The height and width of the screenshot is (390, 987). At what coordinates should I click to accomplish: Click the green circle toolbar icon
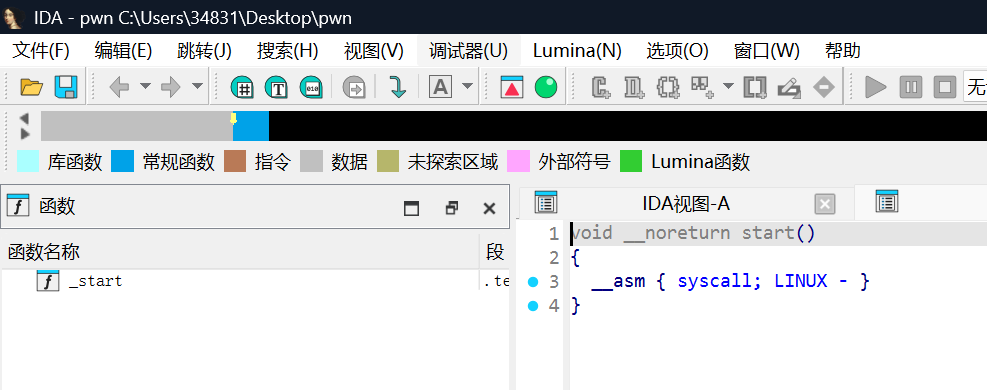coord(546,87)
